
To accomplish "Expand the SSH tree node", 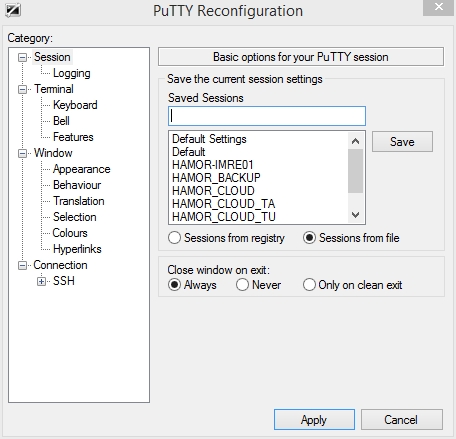I will tap(41, 281).
